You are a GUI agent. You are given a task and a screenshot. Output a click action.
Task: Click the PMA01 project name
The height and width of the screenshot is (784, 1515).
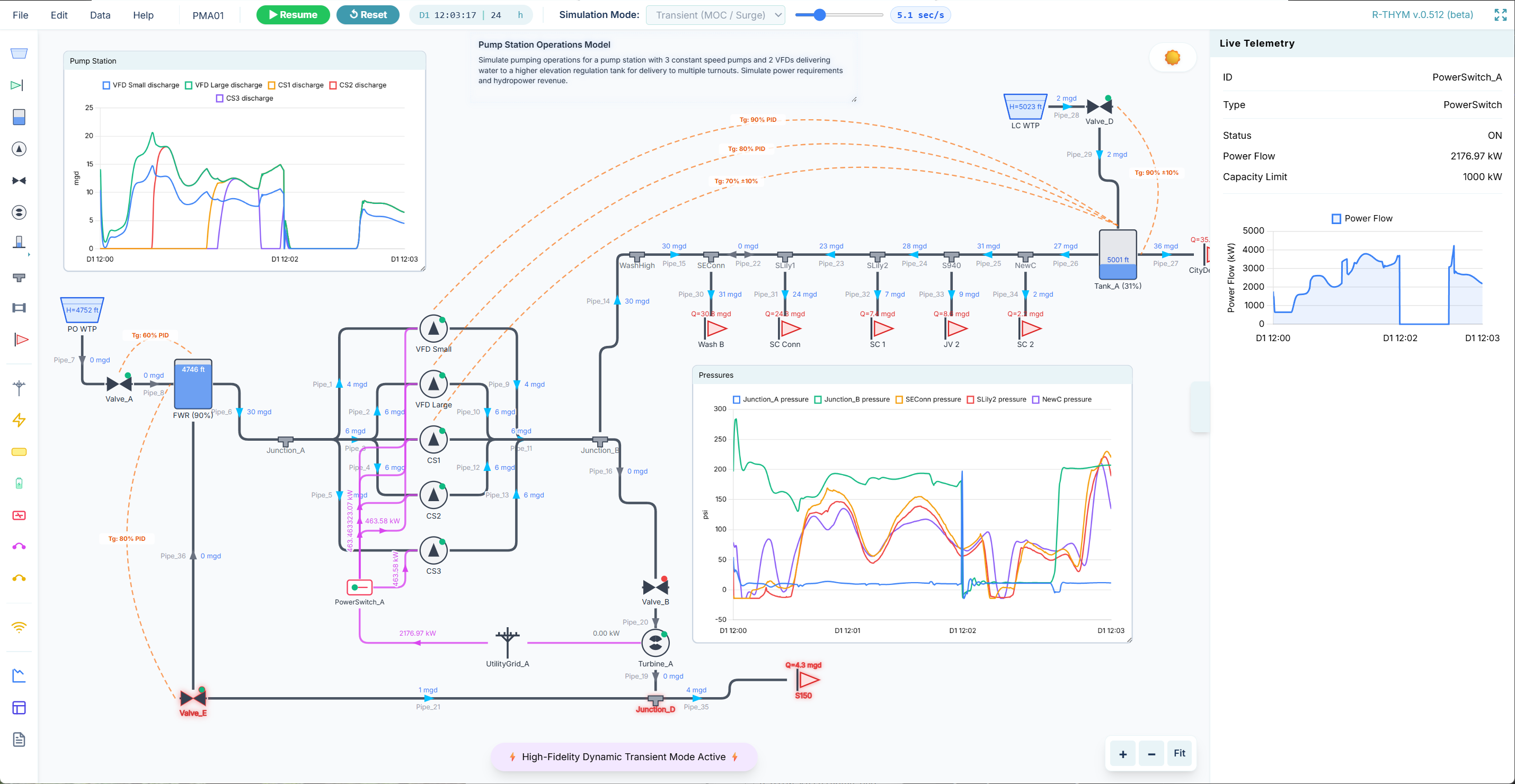point(208,15)
